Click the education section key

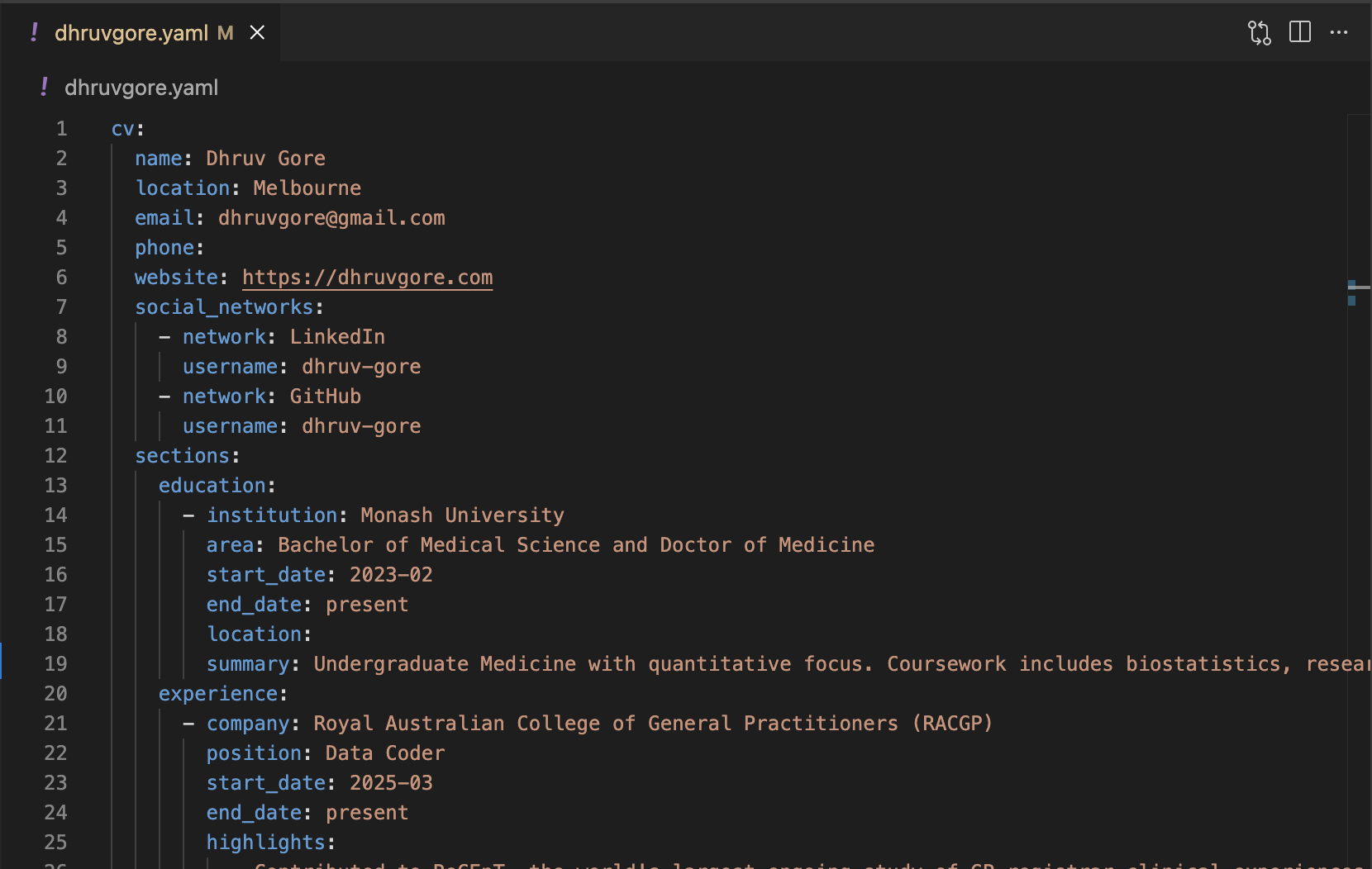pos(212,486)
